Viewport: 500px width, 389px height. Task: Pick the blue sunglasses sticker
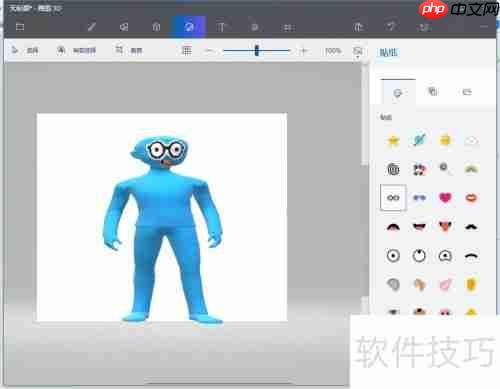point(419,198)
